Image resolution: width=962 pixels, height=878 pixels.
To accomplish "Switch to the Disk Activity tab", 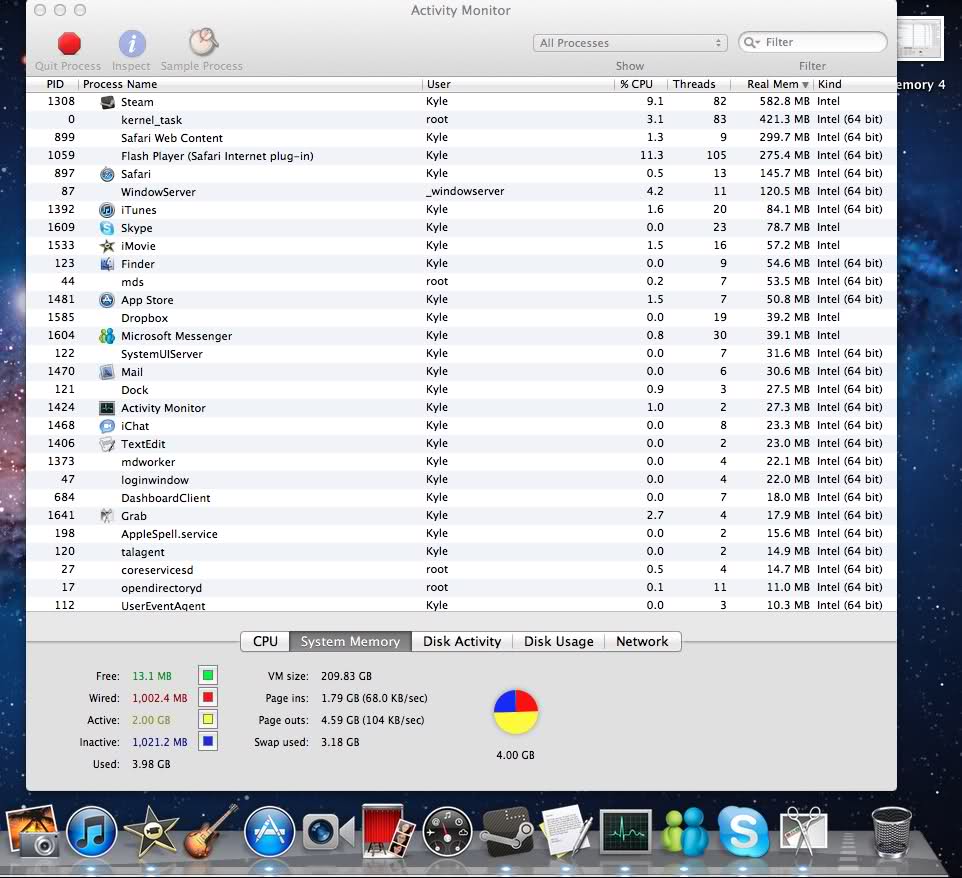I will click(462, 641).
